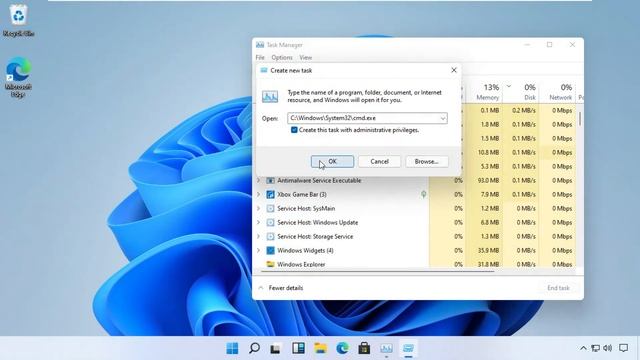Click Service Host: SysMain icon
This screenshot has height=360, width=640.
270,209
